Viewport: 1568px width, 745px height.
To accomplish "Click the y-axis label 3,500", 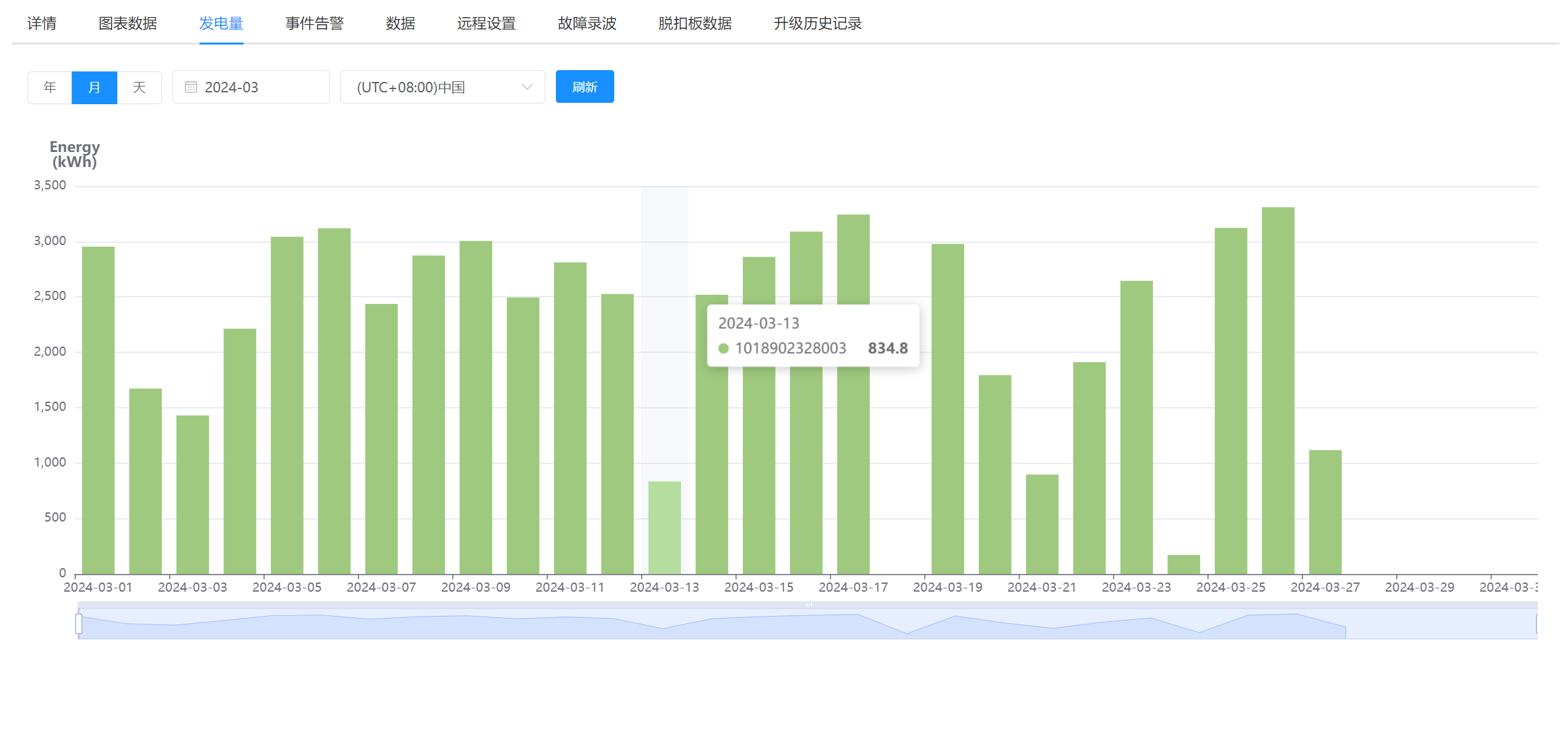I will 50,185.
